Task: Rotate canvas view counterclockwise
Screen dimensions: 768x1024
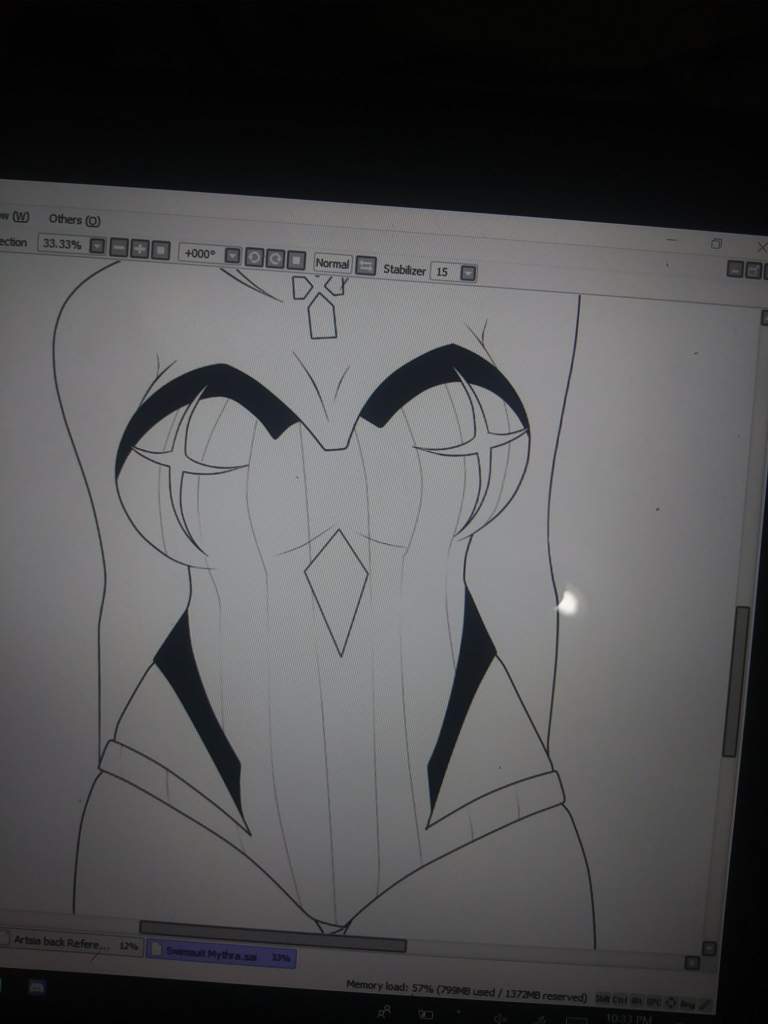Action: pos(253,256)
